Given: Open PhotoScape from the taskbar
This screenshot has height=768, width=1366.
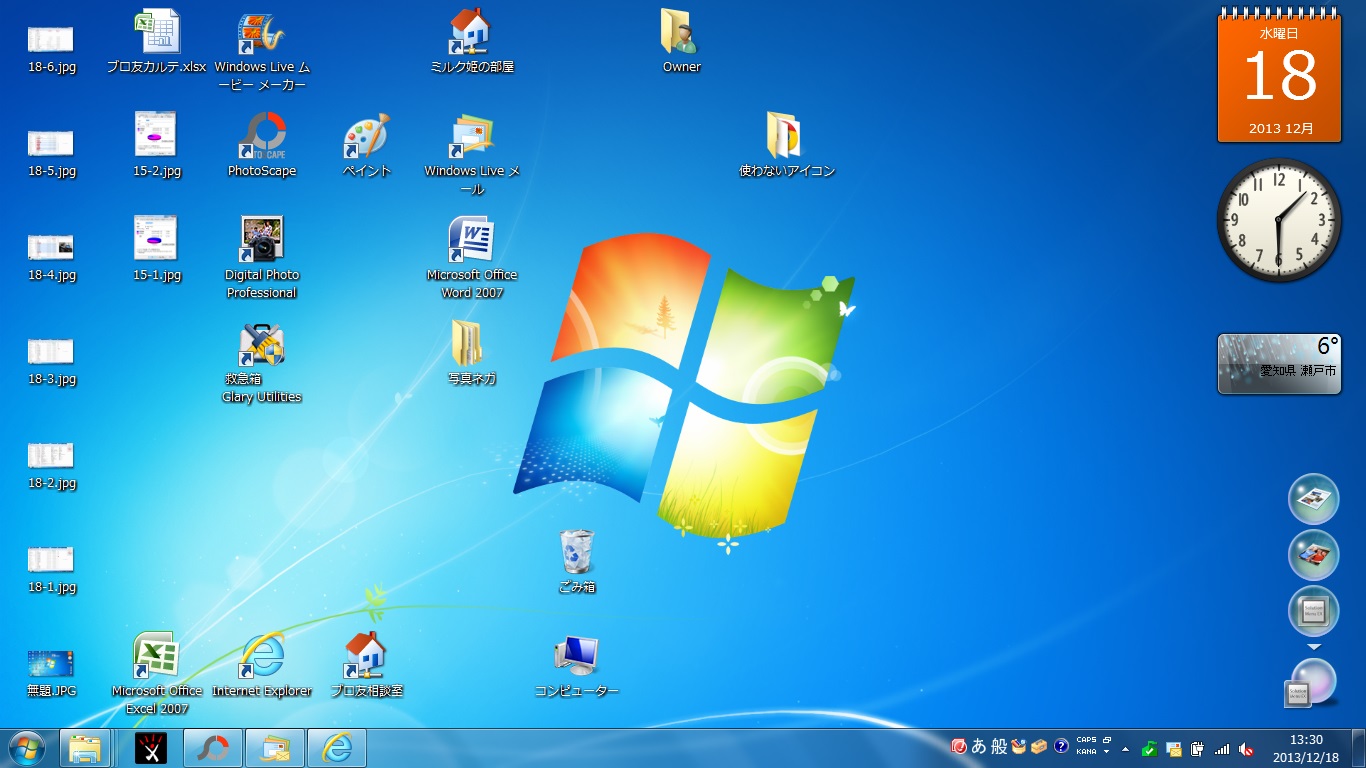Looking at the screenshot, I should click(213, 748).
